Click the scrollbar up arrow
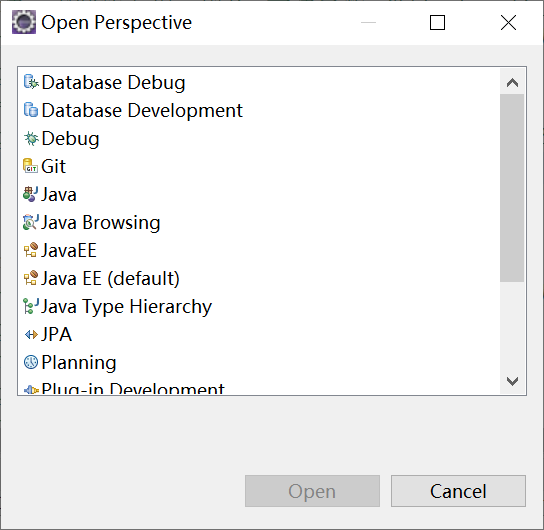Viewport: 544px width, 530px height. coord(512,83)
